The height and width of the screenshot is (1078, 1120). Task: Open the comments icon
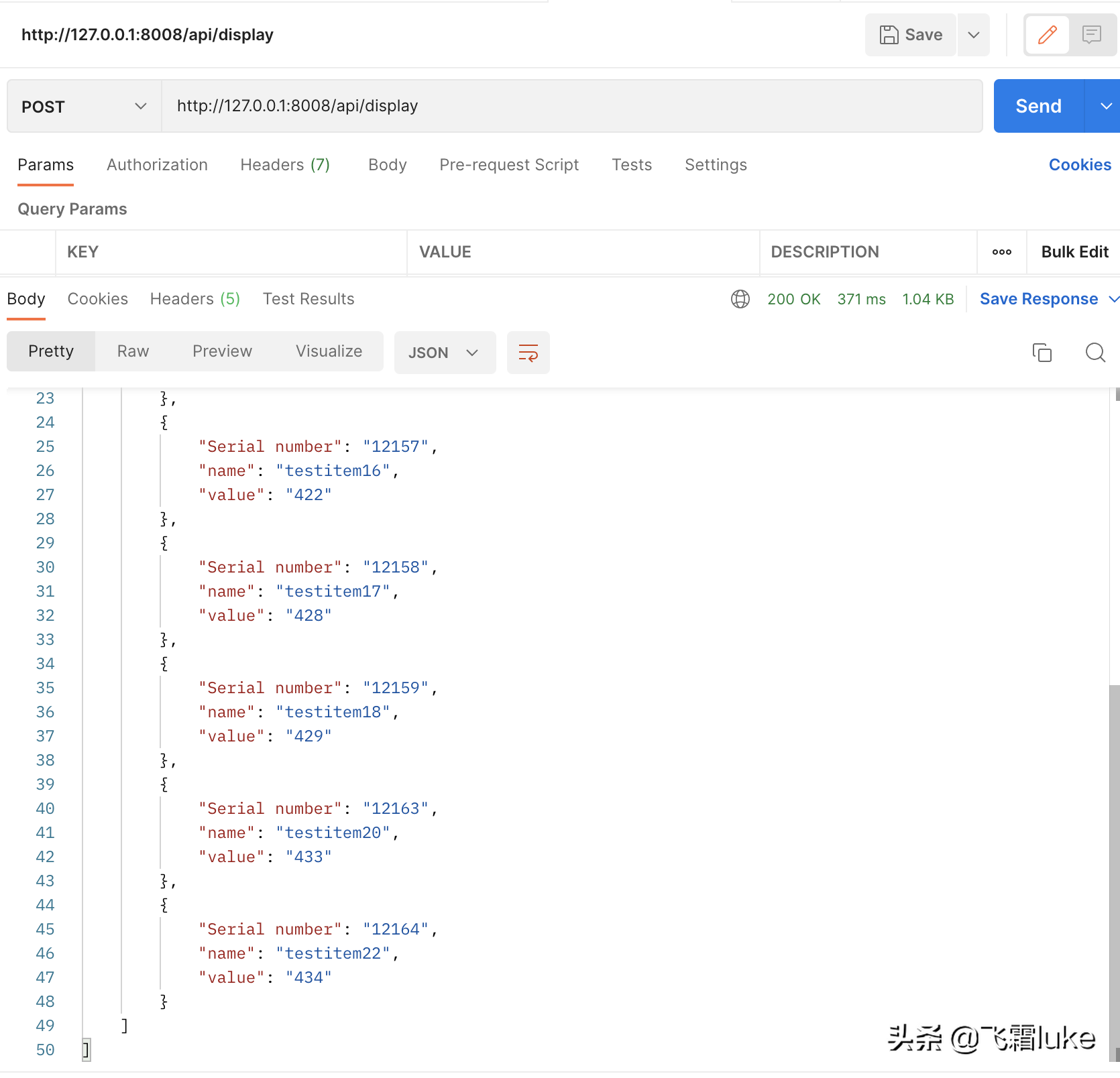point(1091,35)
